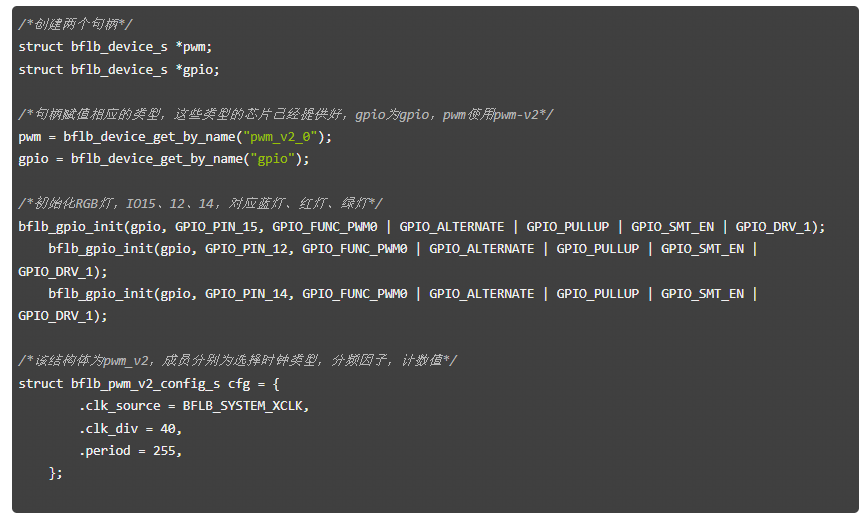Click the "创建两个句柄" comment line
Viewport: 868px width, 521px height.
(x=75, y=24)
